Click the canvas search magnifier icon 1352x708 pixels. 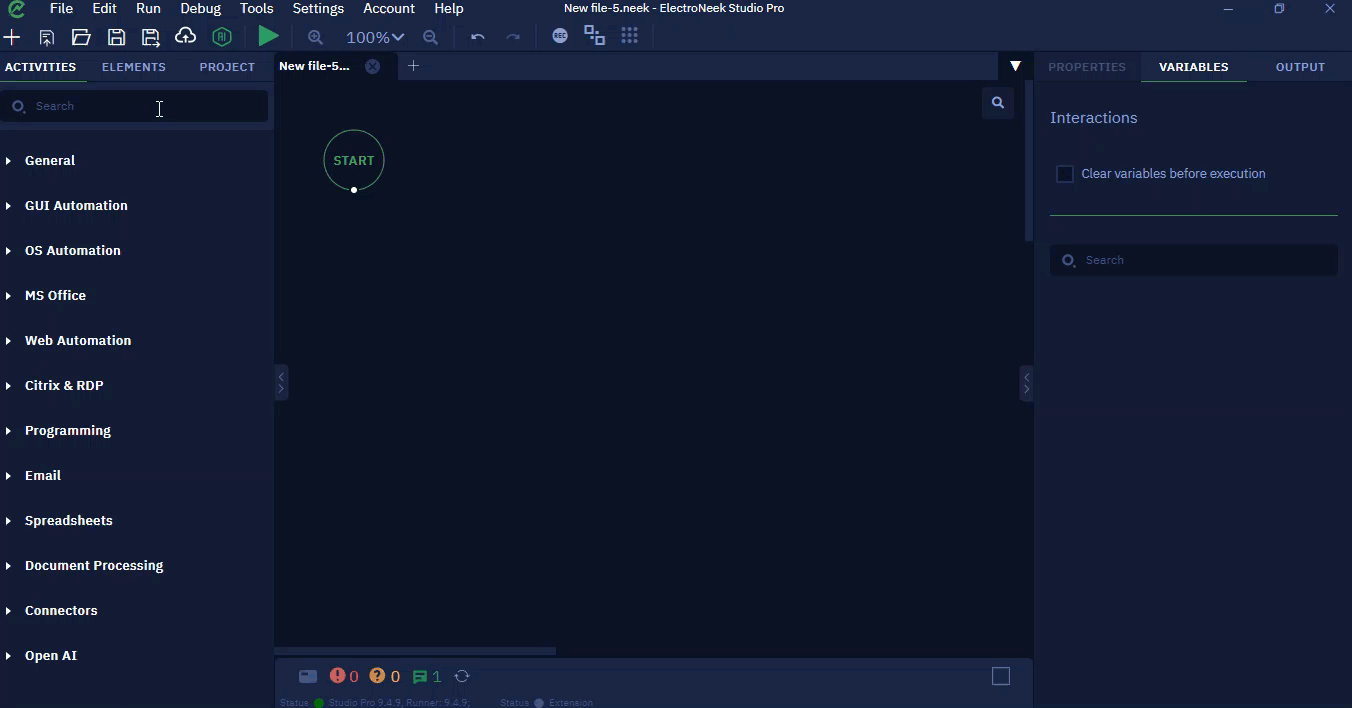click(x=997, y=102)
